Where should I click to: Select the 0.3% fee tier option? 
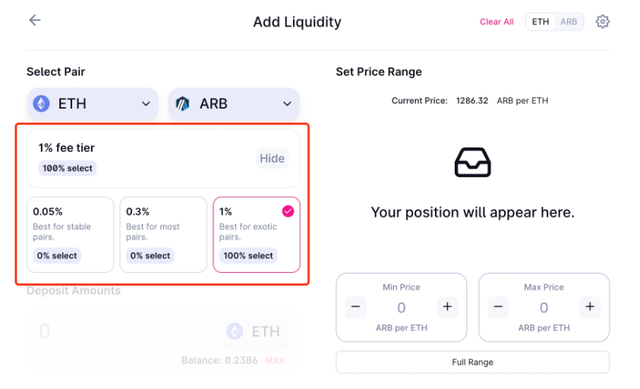pos(163,235)
